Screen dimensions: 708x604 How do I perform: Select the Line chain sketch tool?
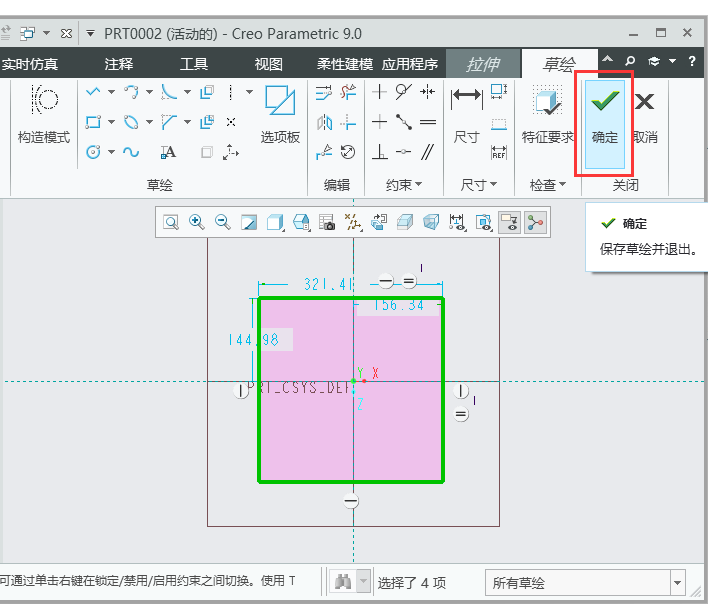coord(93,92)
